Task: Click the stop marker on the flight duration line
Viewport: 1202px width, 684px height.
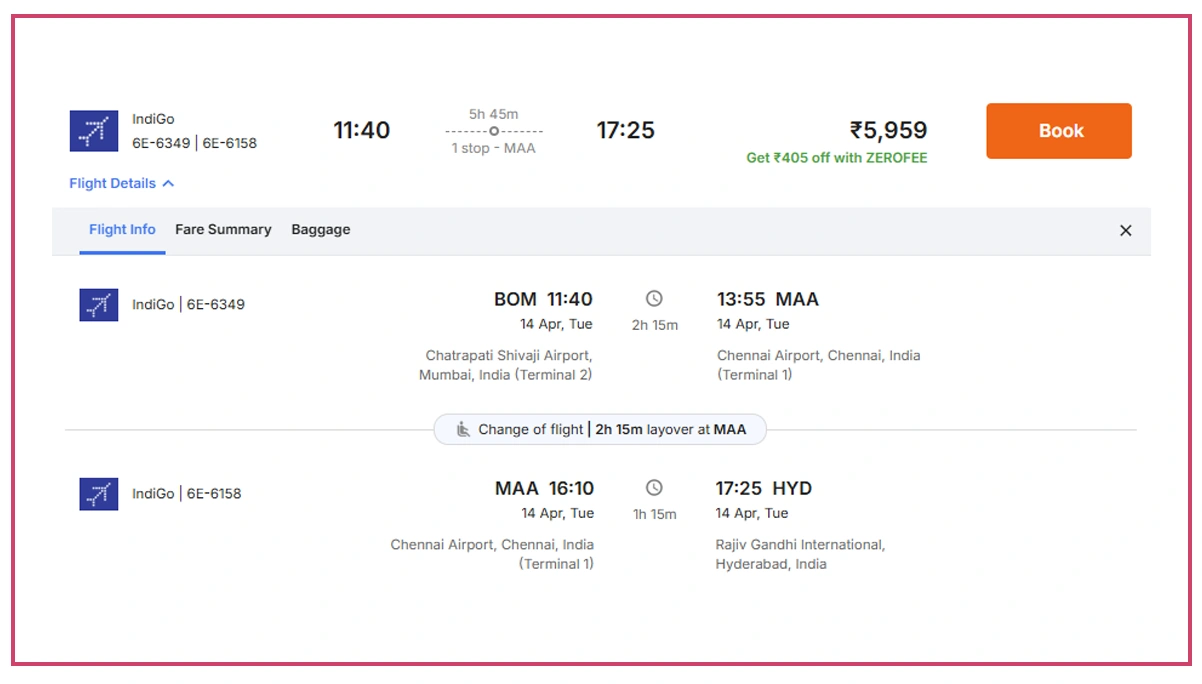Action: (494, 129)
